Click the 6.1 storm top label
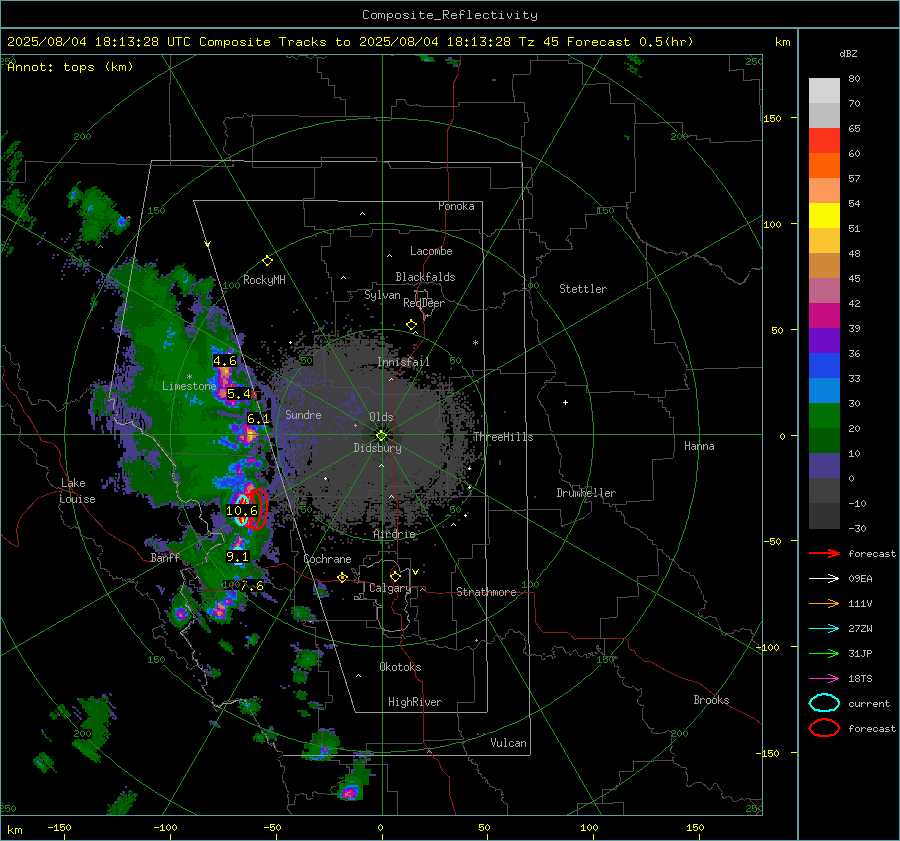Screen dimensions: 900x841 258,419
